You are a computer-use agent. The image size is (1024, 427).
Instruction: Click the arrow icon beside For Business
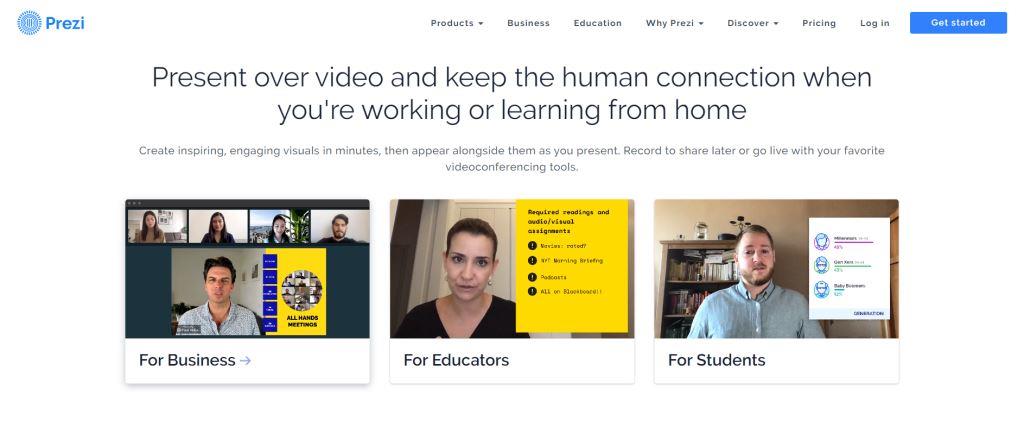pos(246,360)
